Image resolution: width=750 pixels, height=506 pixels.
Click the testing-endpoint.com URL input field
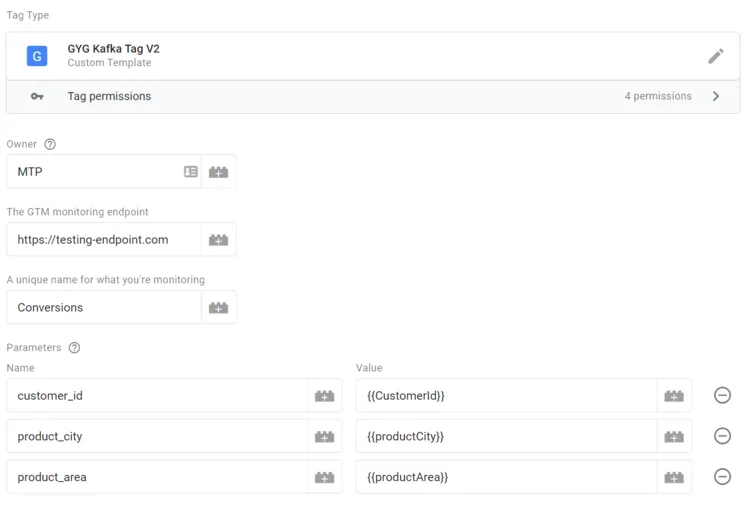click(104, 240)
